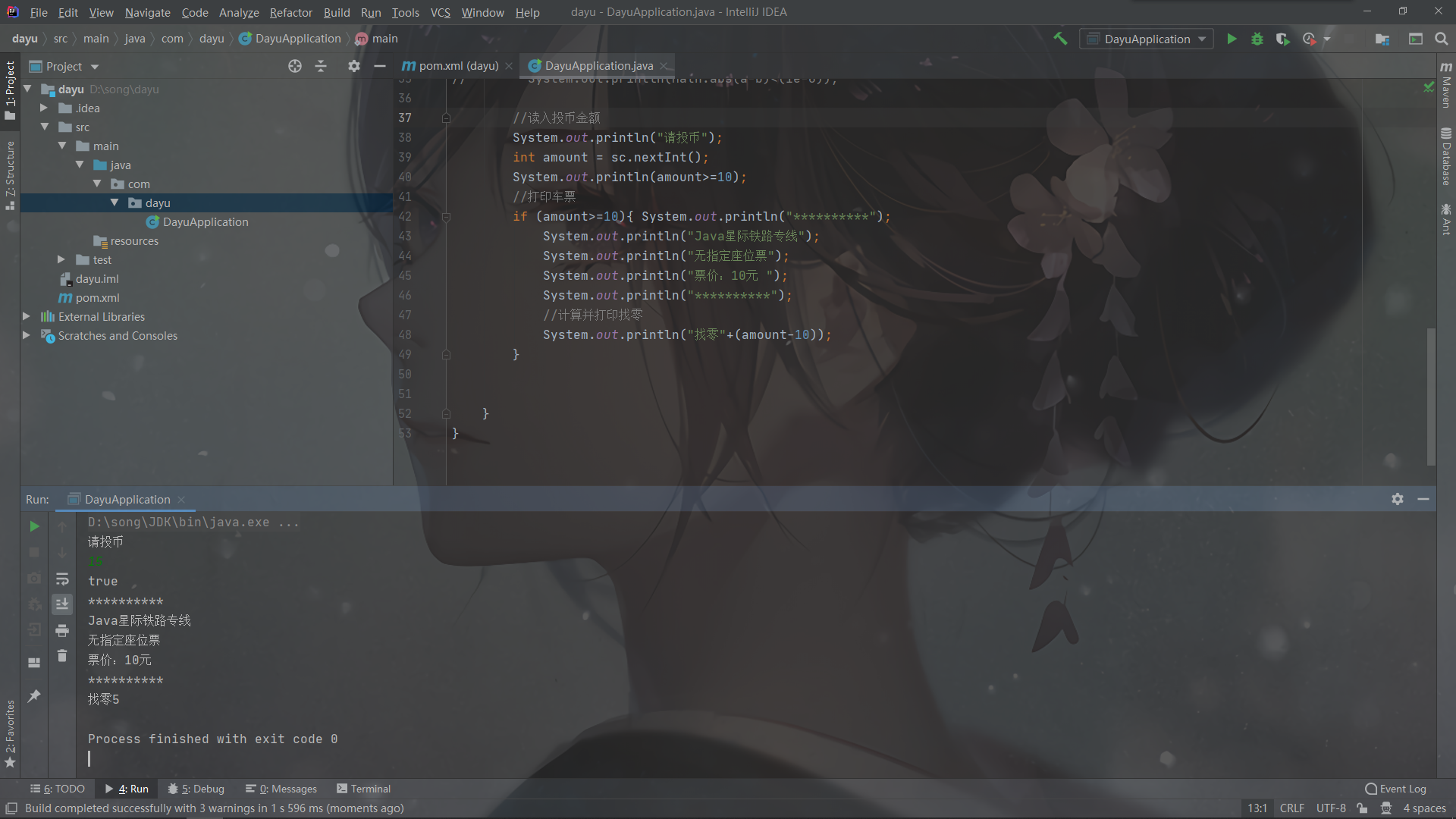Click the trash icon to clear console
This screenshot has width=1456, height=819.
click(x=62, y=656)
